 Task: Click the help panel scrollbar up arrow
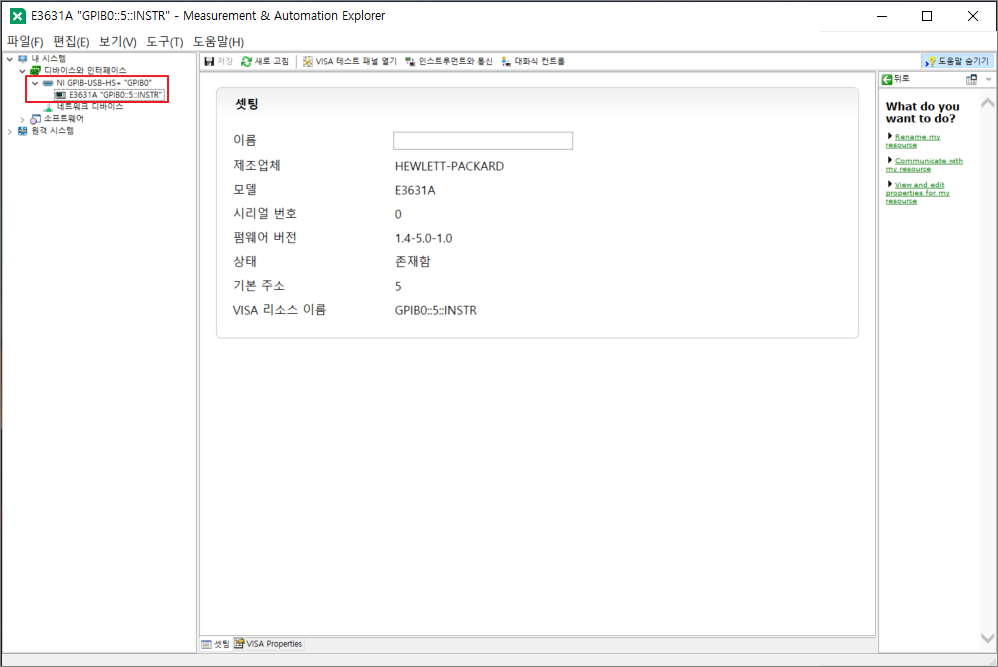pos(989,100)
